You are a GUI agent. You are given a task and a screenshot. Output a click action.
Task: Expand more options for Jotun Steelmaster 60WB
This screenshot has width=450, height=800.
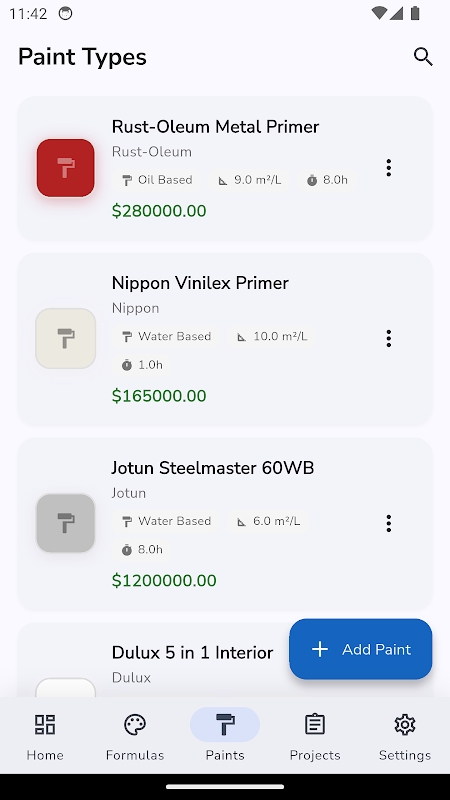click(389, 523)
